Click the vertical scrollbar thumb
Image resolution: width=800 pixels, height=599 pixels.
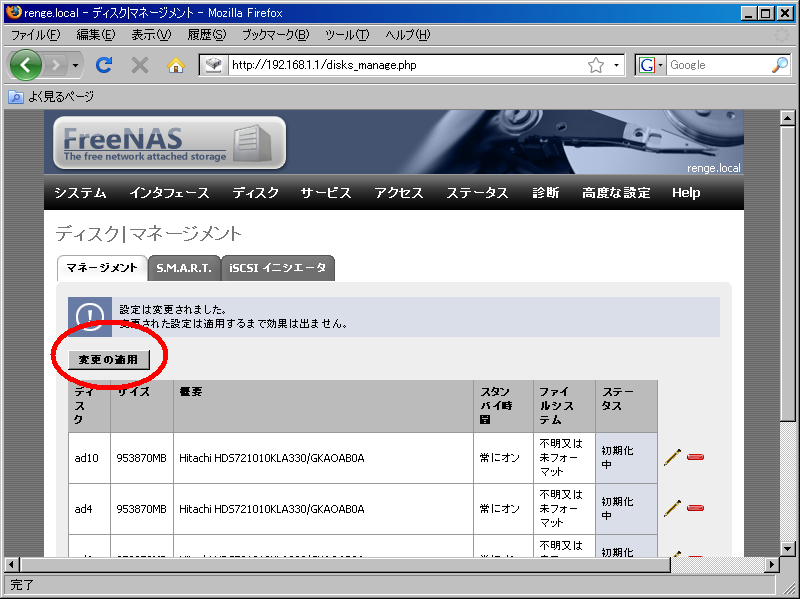pyautogui.click(x=788, y=273)
